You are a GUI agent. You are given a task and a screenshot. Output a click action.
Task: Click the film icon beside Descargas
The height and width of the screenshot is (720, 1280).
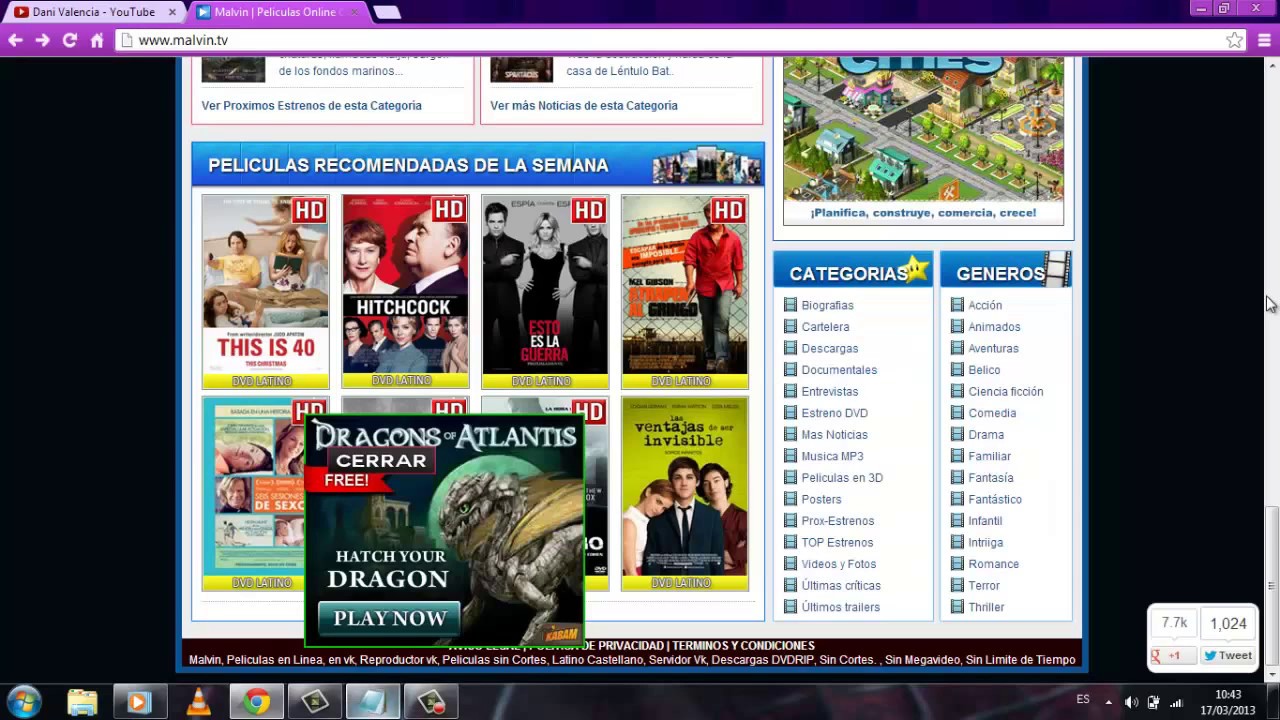click(790, 348)
